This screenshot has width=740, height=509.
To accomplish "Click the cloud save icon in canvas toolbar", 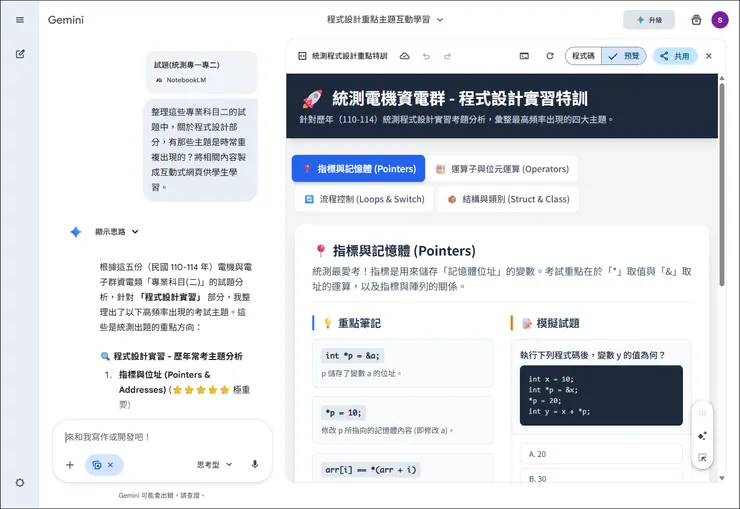I will point(404,56).
